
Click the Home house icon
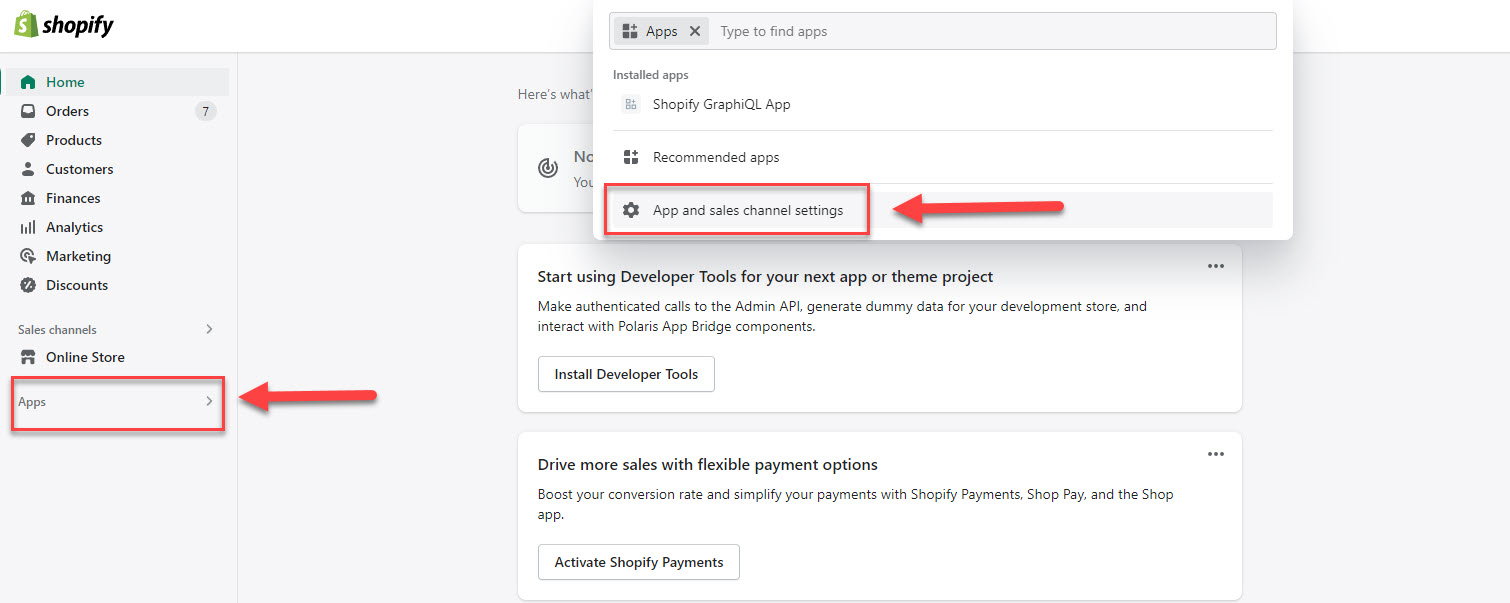28,82
